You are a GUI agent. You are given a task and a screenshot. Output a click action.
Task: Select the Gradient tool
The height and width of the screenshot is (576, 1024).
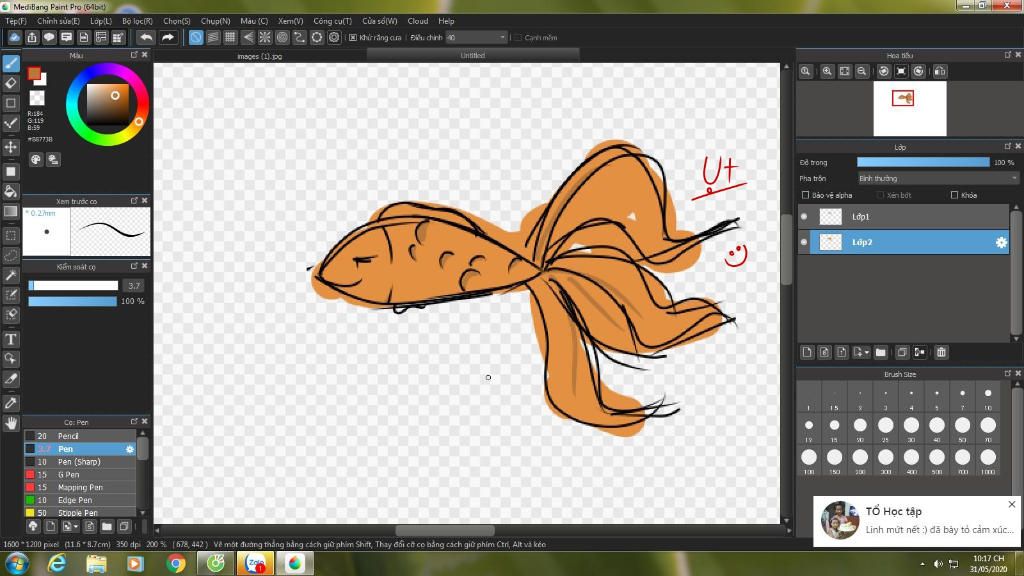11,212
